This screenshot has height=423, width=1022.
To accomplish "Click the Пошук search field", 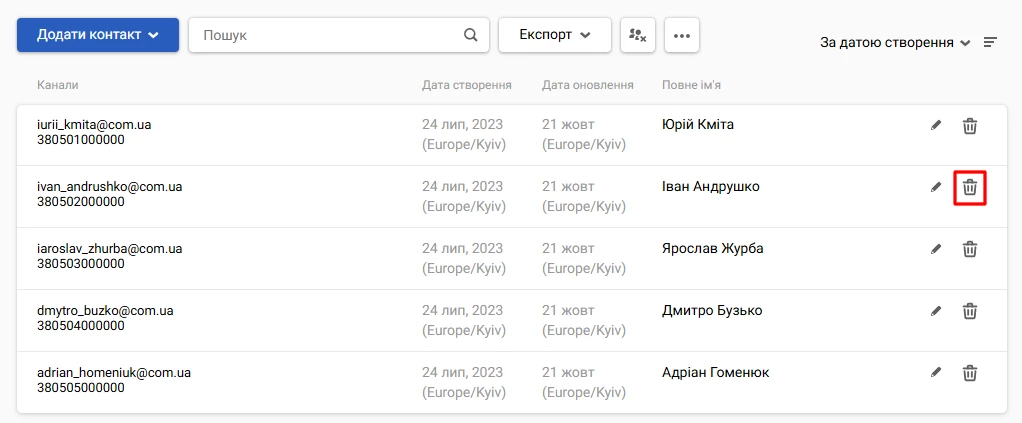I will pos(339,35).
